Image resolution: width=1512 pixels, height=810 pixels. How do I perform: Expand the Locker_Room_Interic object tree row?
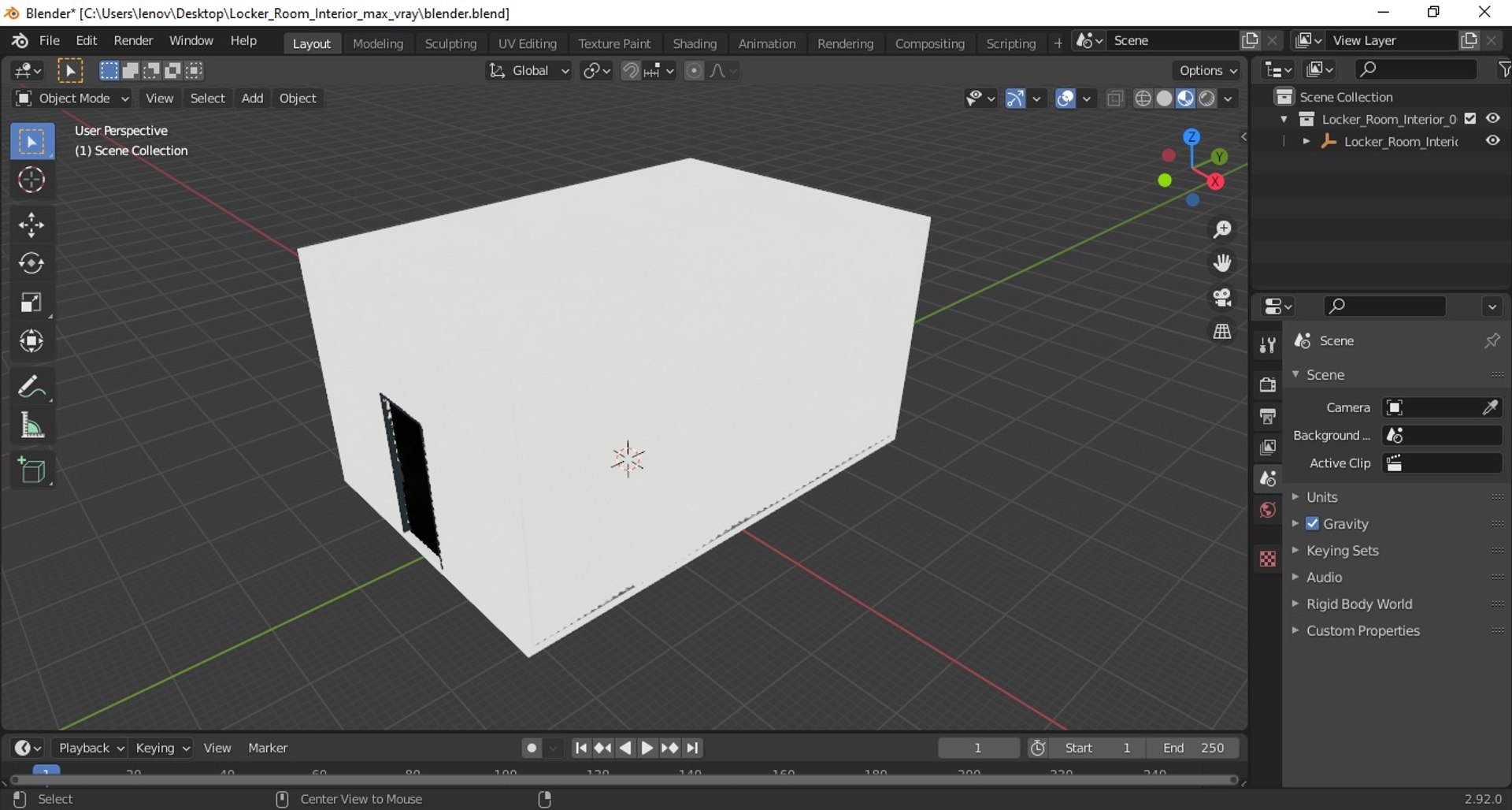point(1306,142)
